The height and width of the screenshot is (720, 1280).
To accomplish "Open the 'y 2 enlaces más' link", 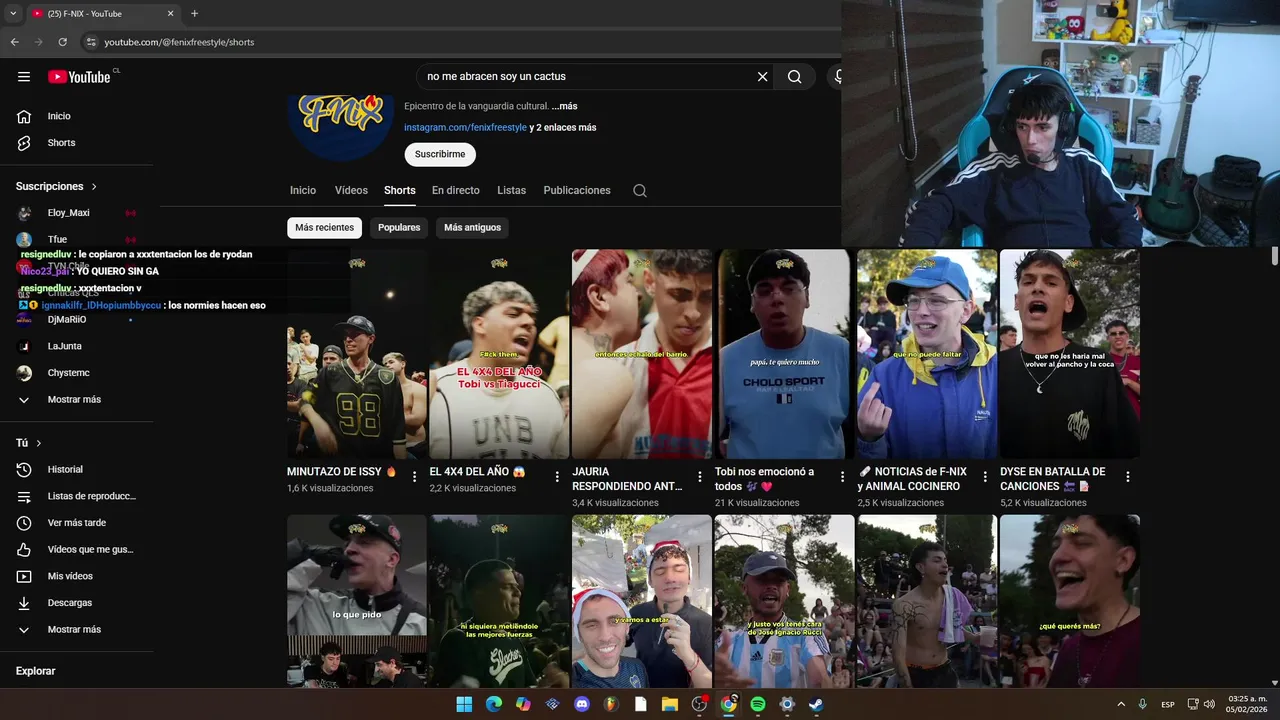I will [563, 128].
